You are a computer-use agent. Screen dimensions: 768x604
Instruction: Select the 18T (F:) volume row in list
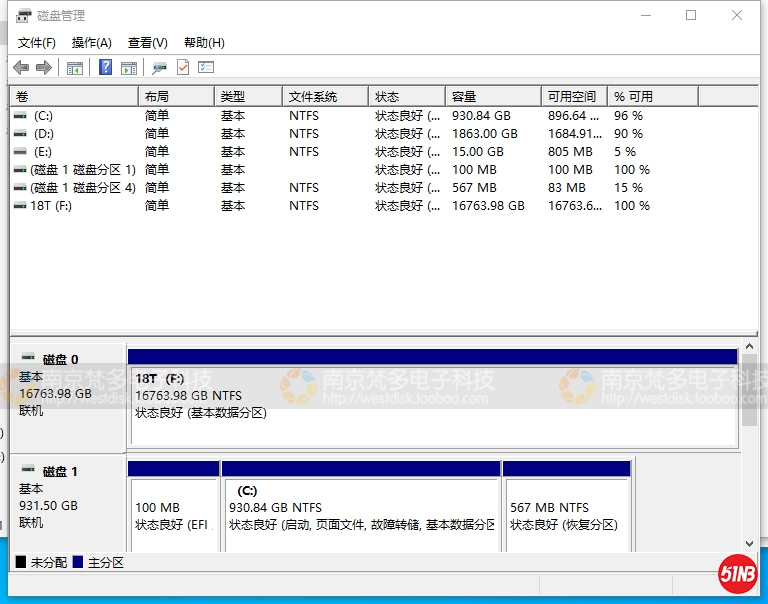[x=50, y=206]
